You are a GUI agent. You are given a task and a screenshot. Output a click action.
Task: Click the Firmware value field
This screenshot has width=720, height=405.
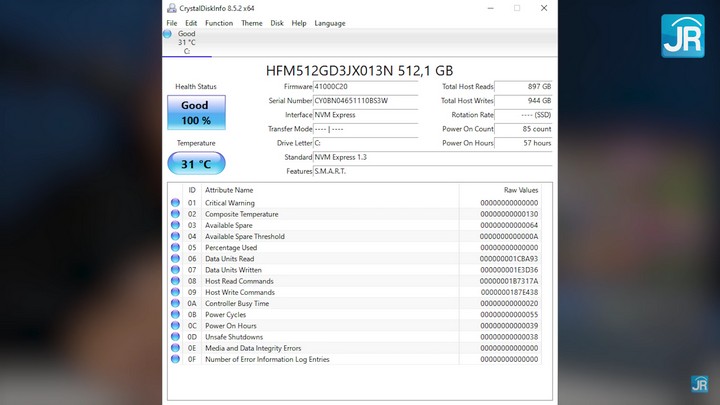click(365, 87)
